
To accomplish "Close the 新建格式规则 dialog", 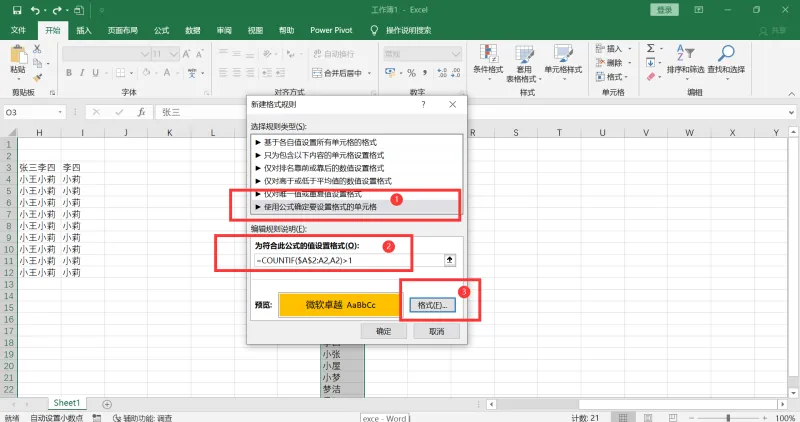I will click(x=453, y=104).
